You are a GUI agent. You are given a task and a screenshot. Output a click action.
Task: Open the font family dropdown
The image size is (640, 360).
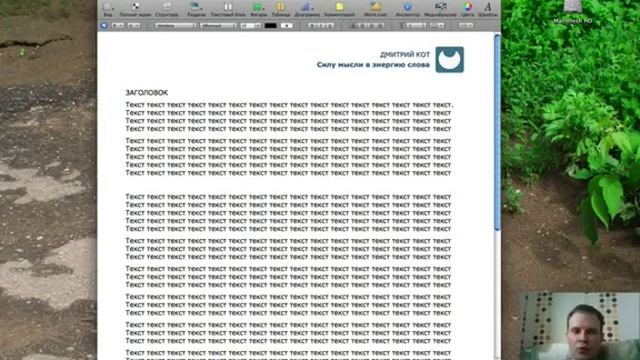tap(176, 25)
